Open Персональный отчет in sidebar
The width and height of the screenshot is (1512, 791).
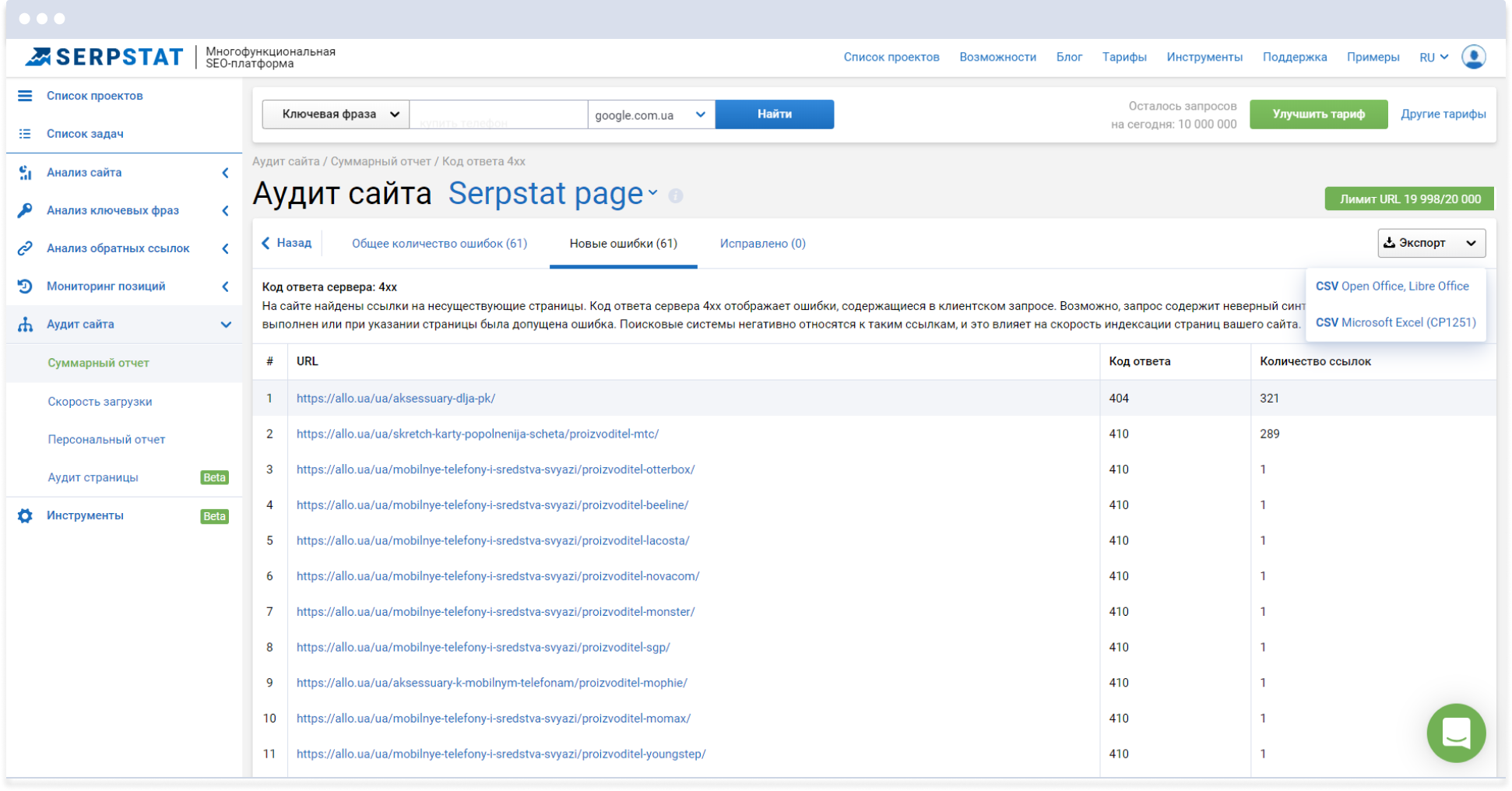(107, 440)
